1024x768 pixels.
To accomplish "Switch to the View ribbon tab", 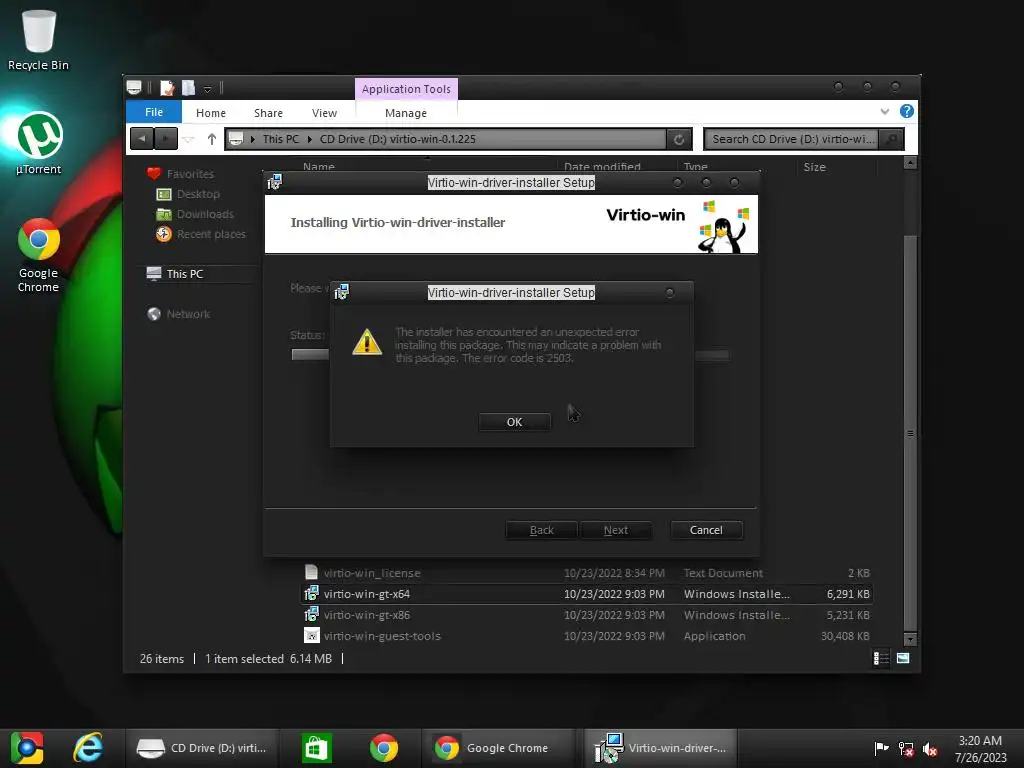I will coord(324,112).
